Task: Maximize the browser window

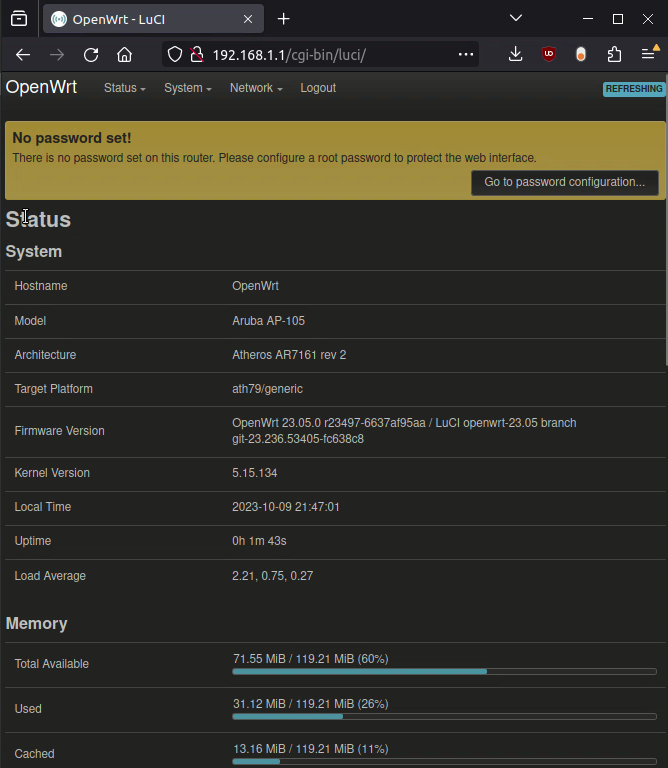Action: coord(618,19)
